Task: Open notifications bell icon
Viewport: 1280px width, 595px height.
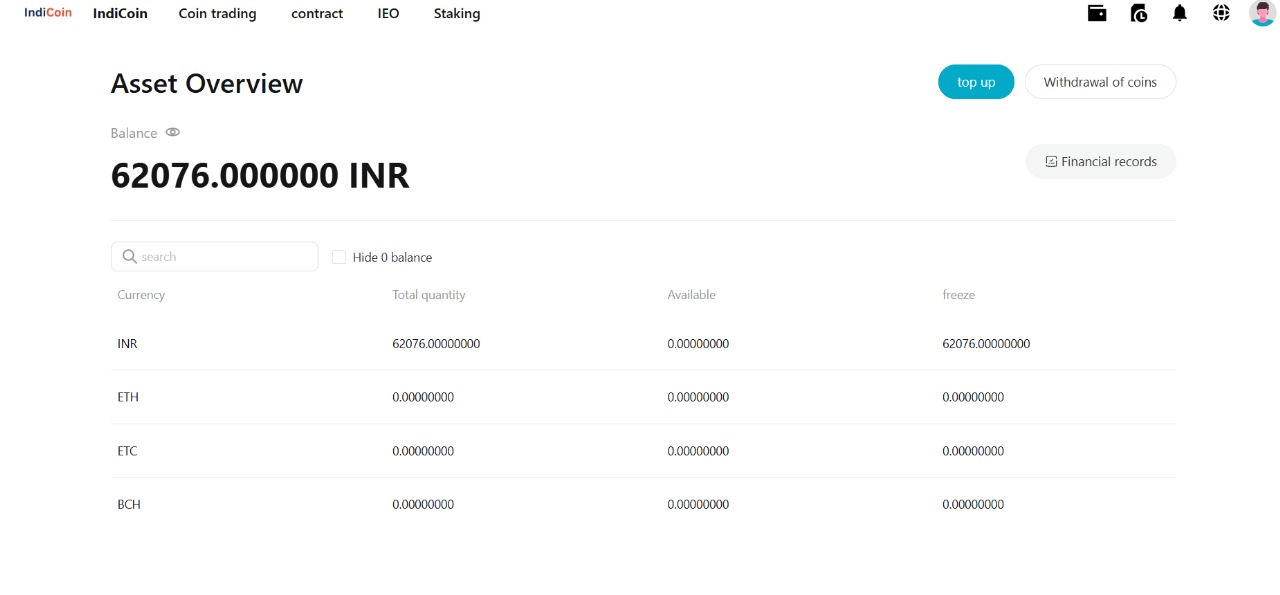Action: click(x=1180, y=13)
